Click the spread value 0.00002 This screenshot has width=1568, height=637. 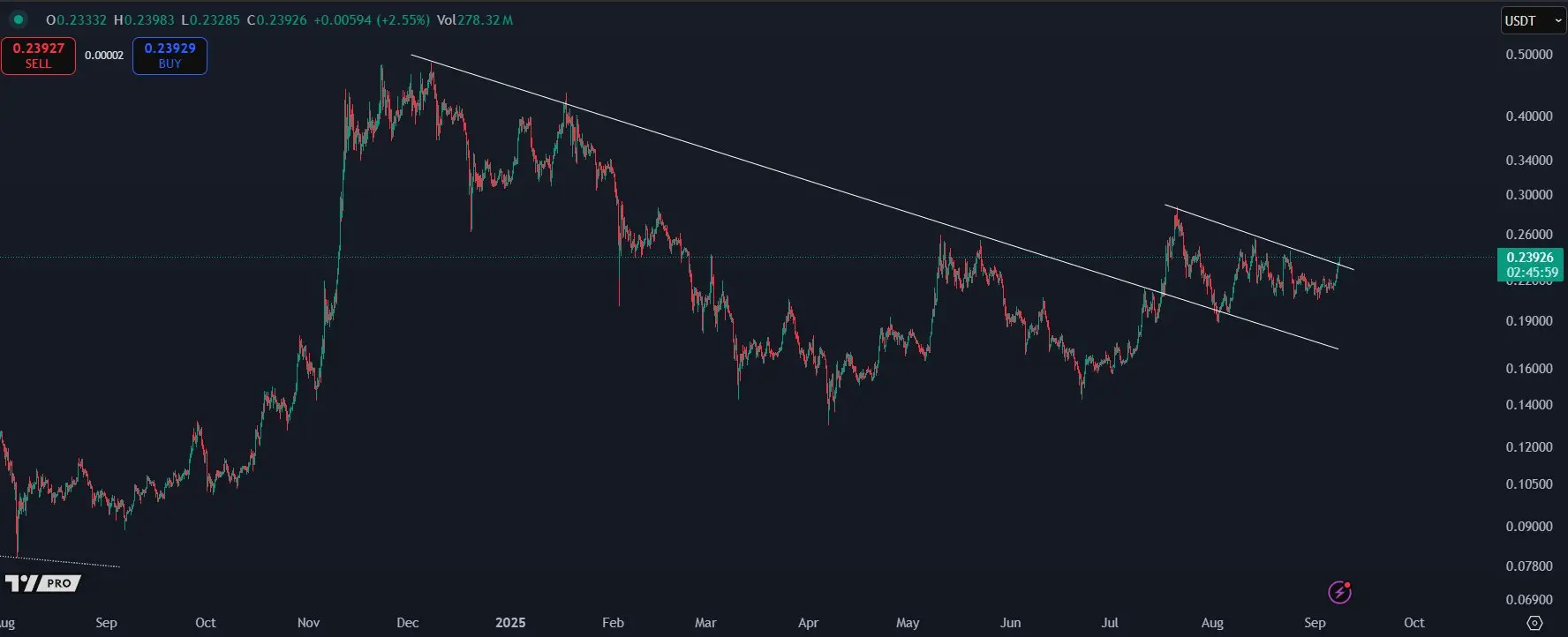point(104,56)
